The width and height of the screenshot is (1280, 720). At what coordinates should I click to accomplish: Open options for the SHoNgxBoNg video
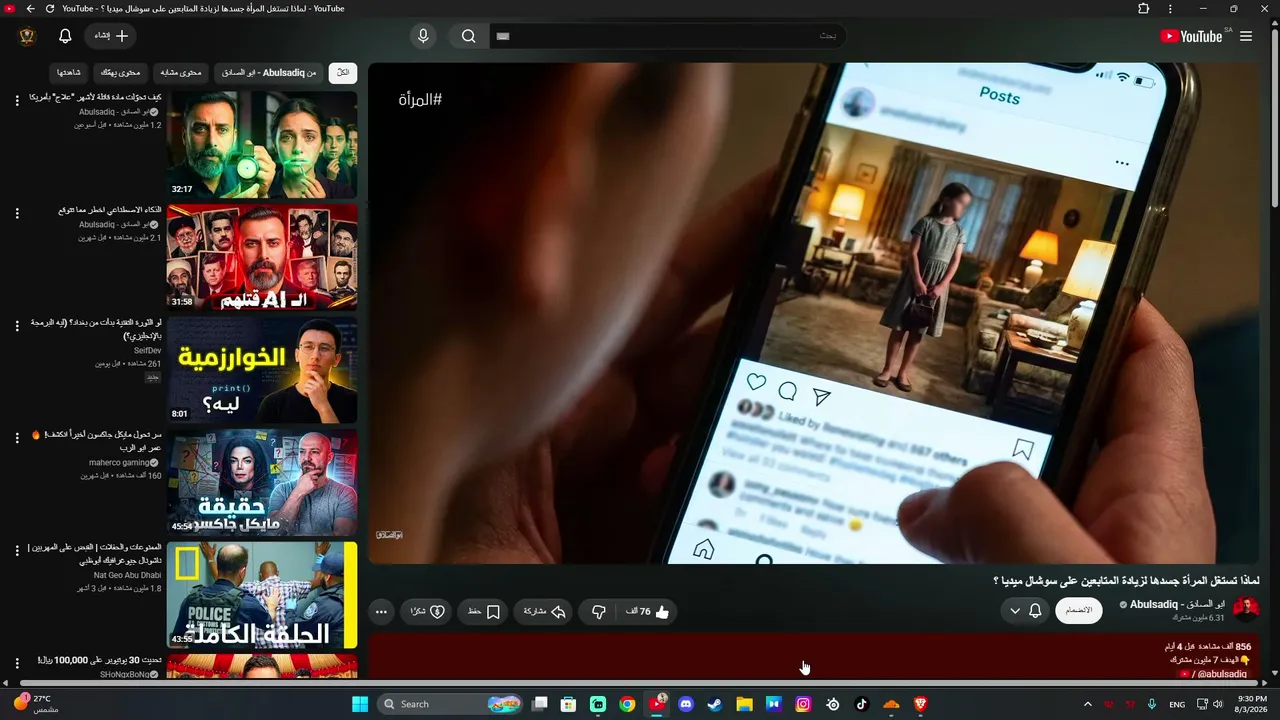pos(17,663)
